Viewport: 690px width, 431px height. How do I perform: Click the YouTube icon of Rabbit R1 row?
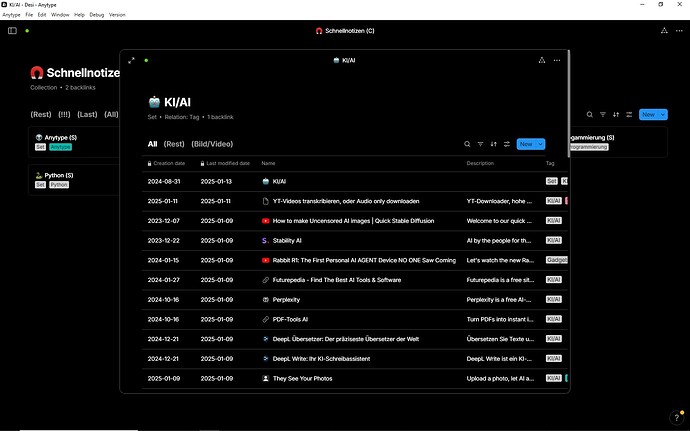pyautogui.click(x=265, y=260)
